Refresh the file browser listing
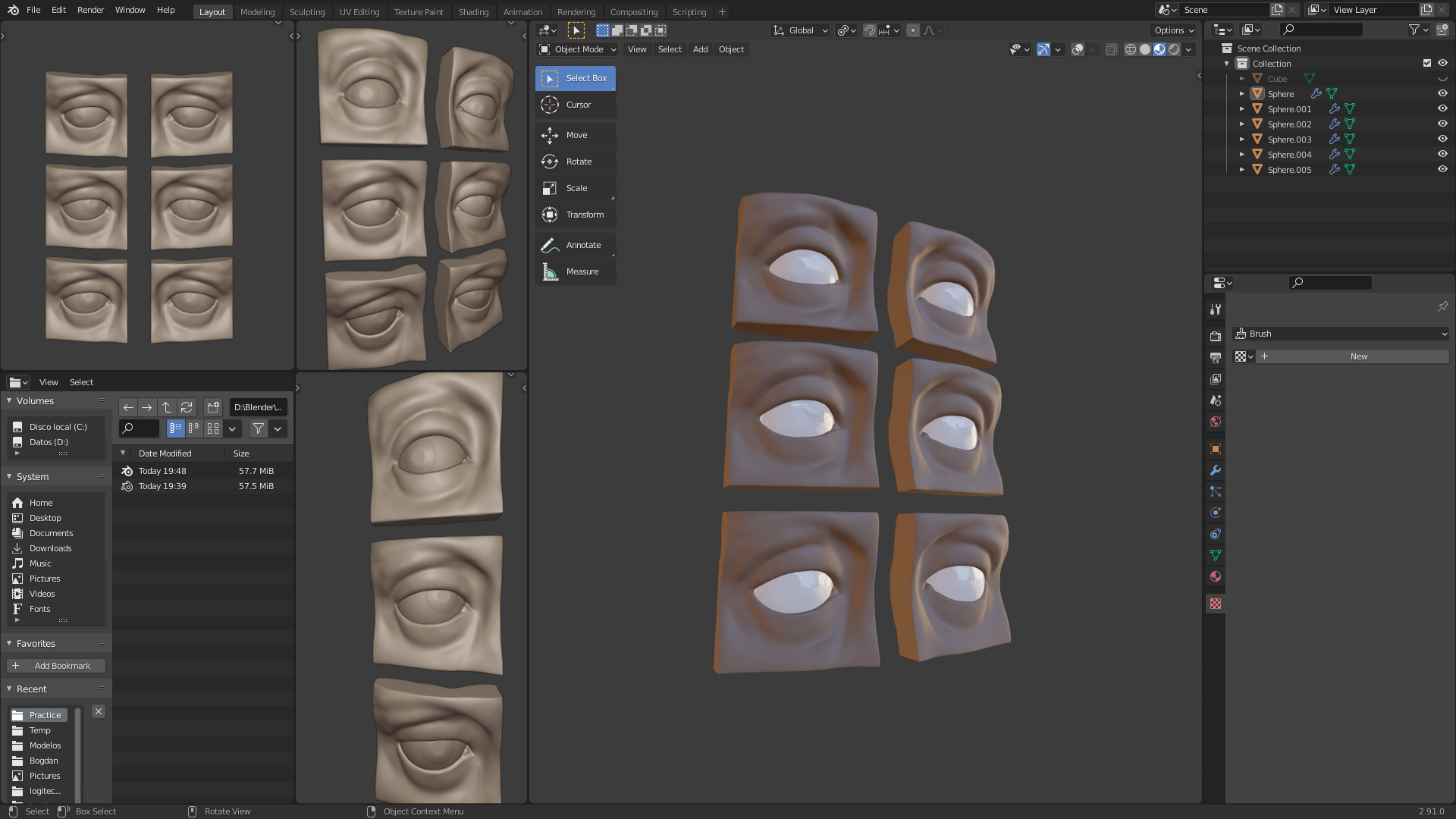This screenshot has height=819, width=1456. tap(187, 407)
